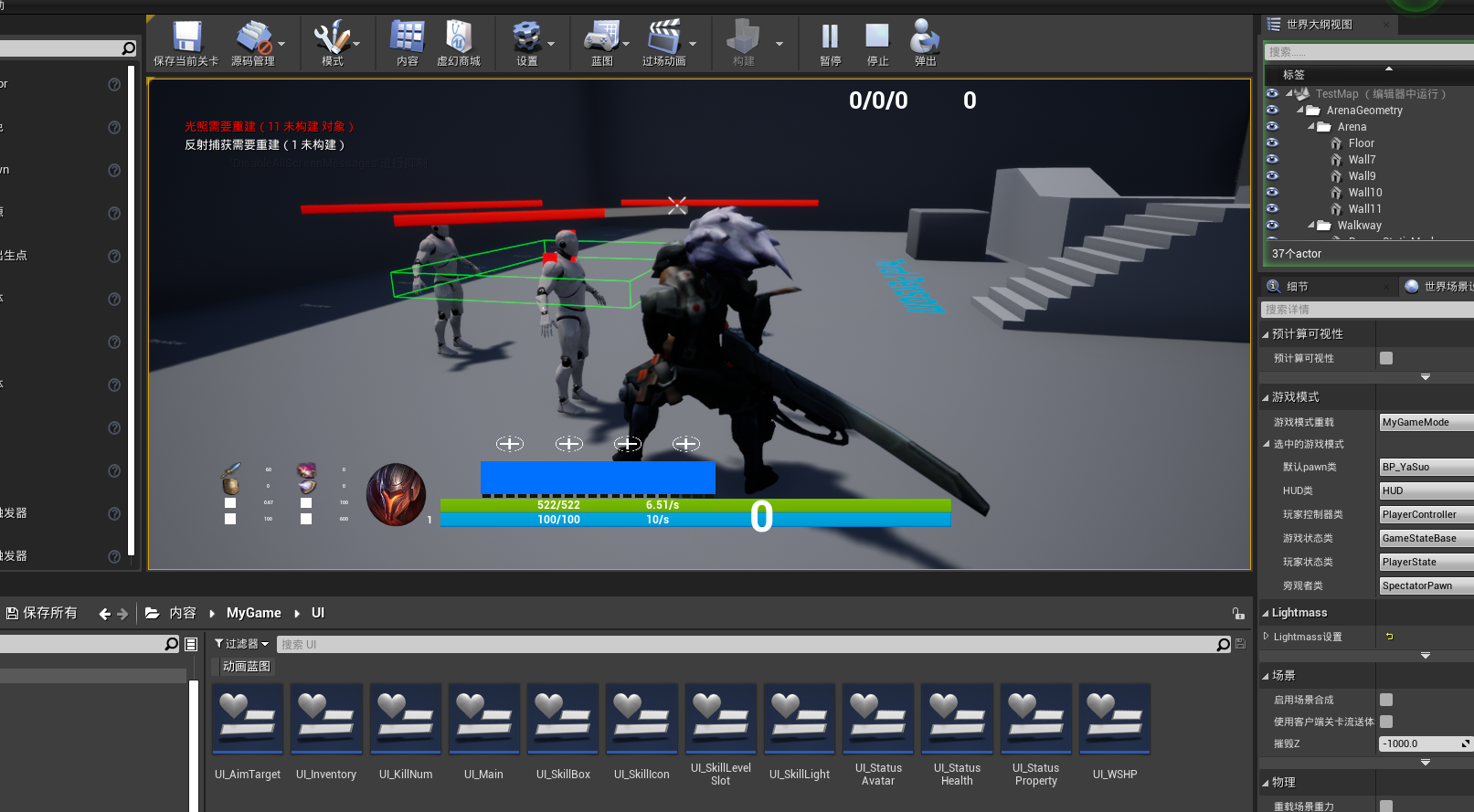Open the Blueprints (蓝图) toolbar icon
The height and width of the screenshot is (812, 1474).
click(601, 37)
